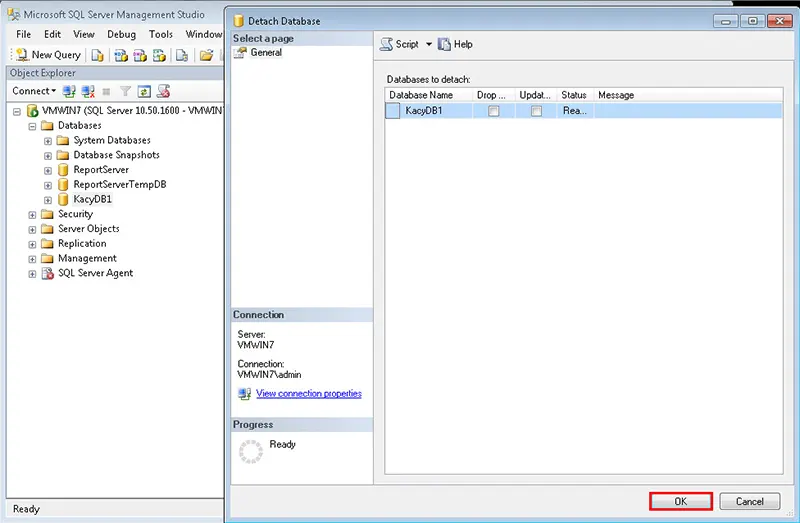Open the View menu
The height and width of the screenshot is (523, 800).
click(84, 34)
